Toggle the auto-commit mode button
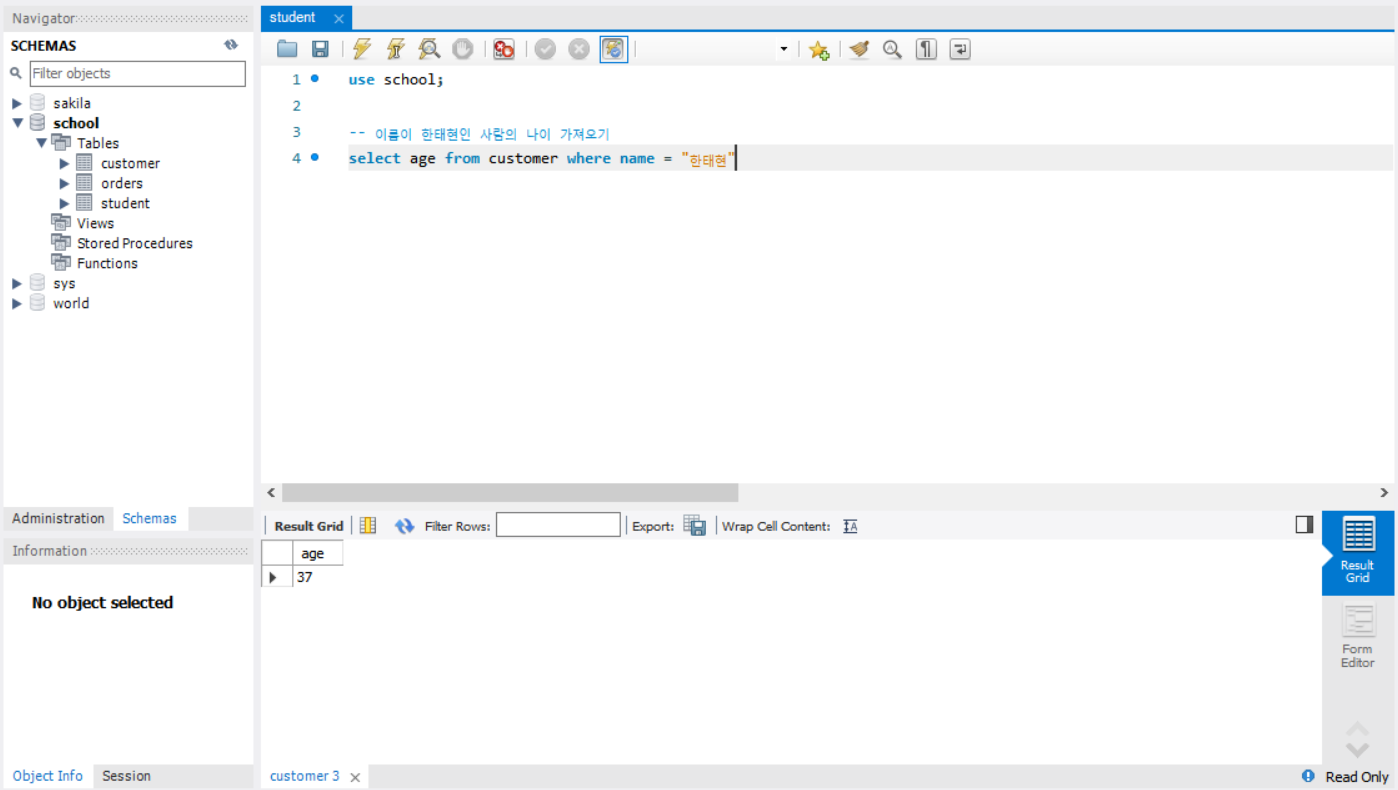1398x790 pixels. click(x=614, y=49)
